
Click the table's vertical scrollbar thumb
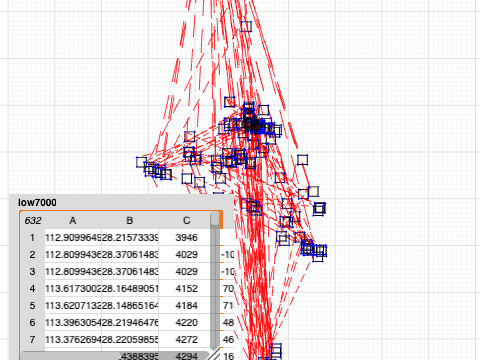215,220
